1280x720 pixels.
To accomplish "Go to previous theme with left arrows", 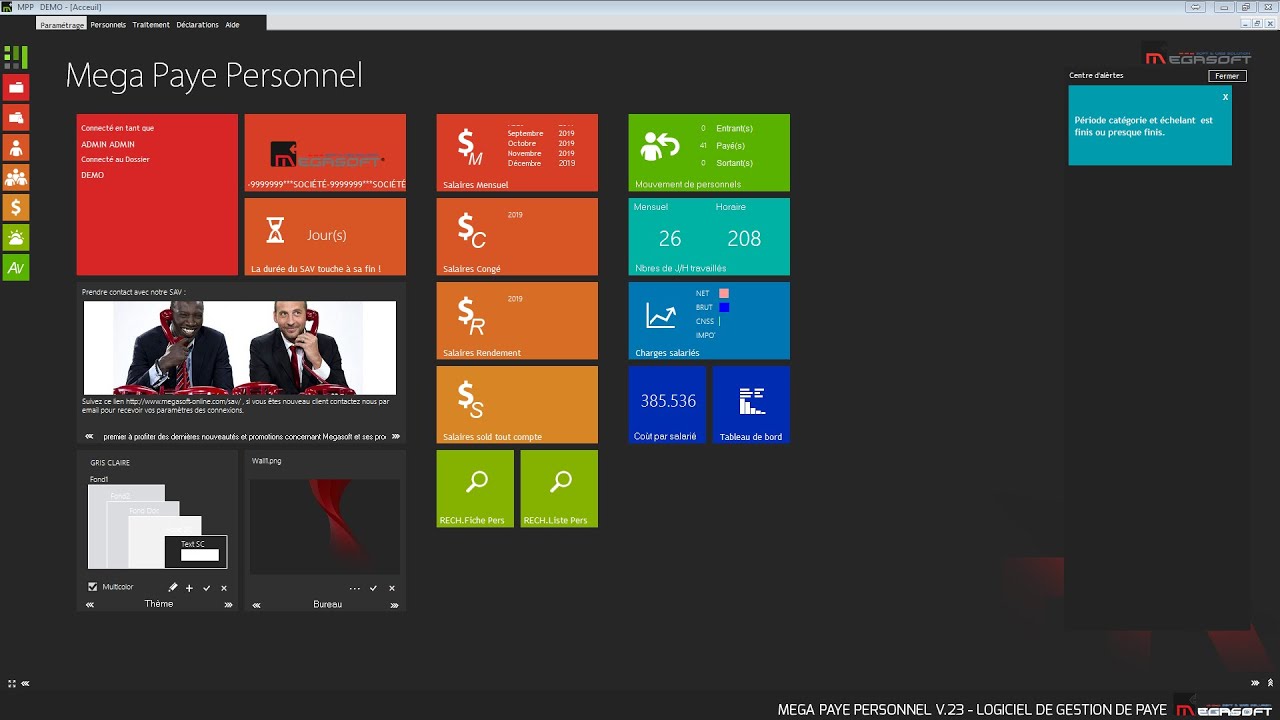I will click(90, 605).
